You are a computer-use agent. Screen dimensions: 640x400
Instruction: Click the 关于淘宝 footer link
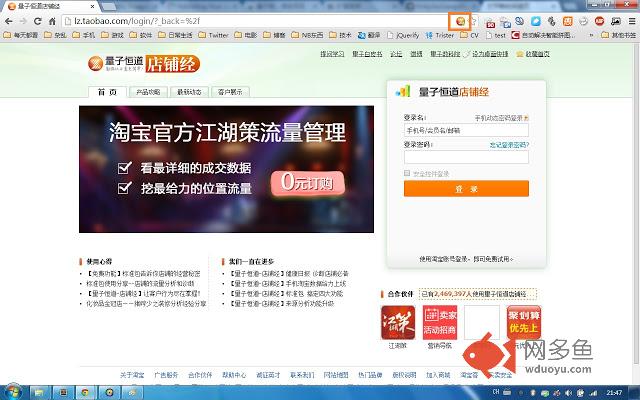(132, 375)
